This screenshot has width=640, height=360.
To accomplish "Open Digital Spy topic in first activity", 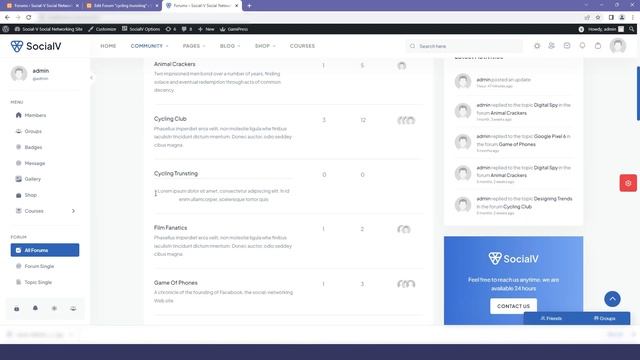I will click(x=545, y=105).
